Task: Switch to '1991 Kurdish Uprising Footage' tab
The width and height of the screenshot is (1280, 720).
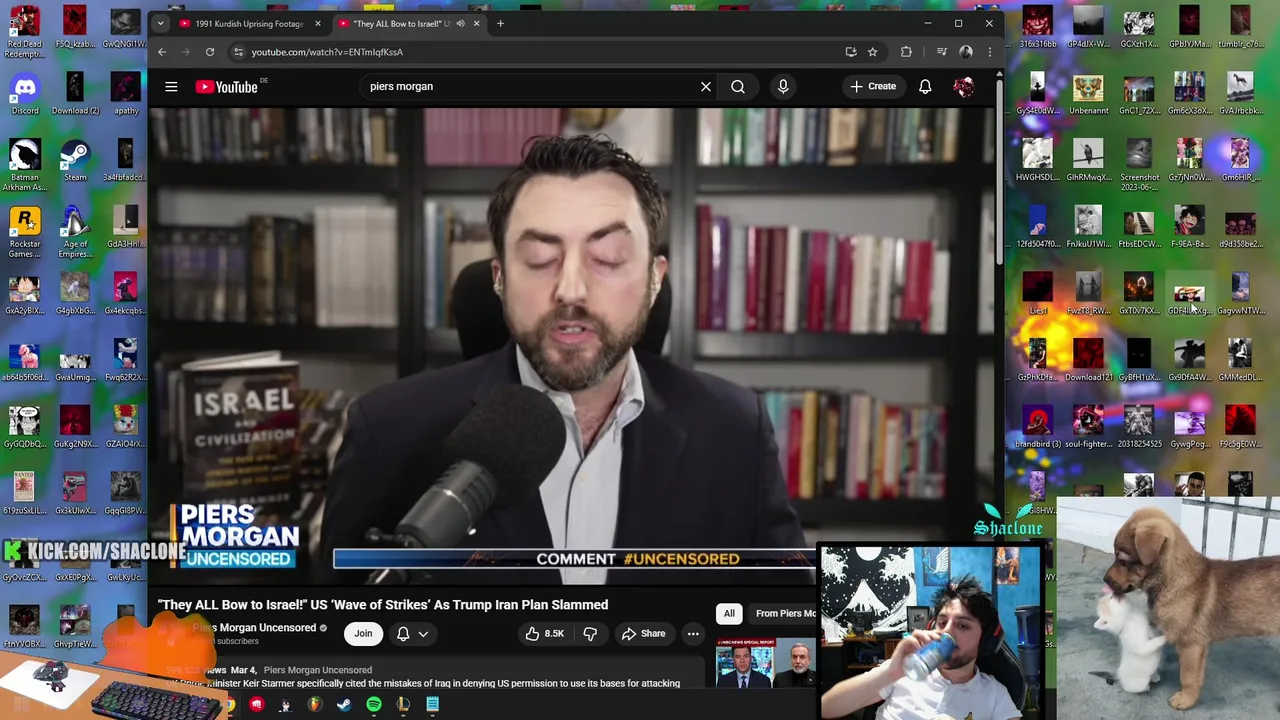Action: tap(249, 23)
